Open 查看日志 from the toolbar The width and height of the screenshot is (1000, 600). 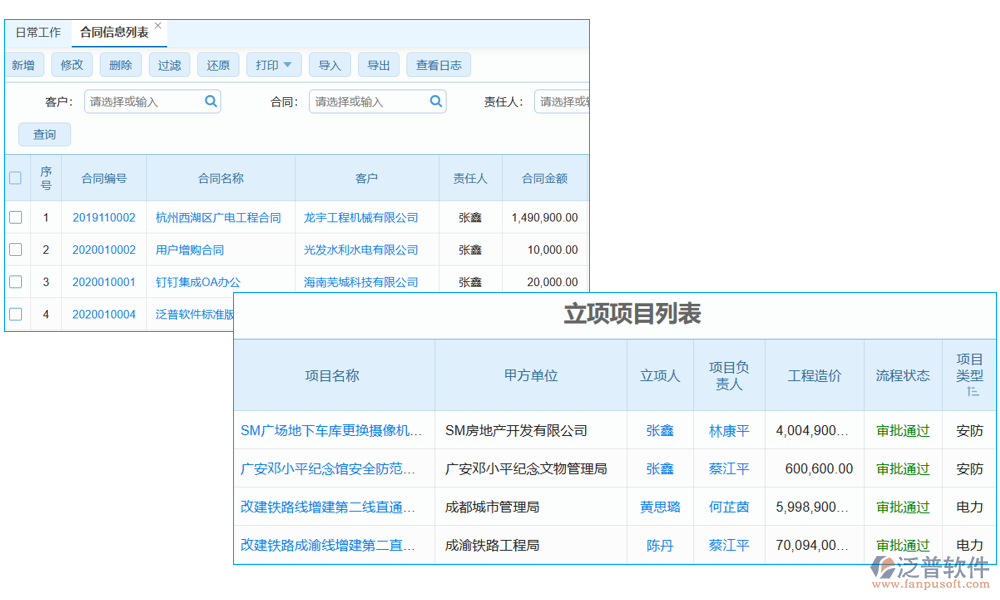pyautogui.click(x=438, y=64)
